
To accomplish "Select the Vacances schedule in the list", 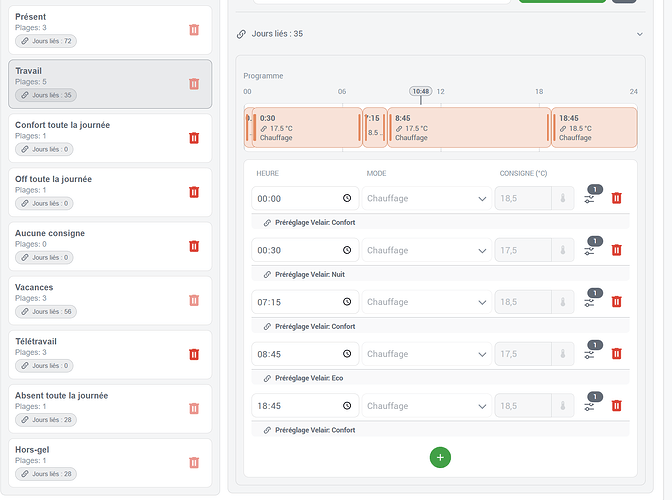I will (110, 300).
